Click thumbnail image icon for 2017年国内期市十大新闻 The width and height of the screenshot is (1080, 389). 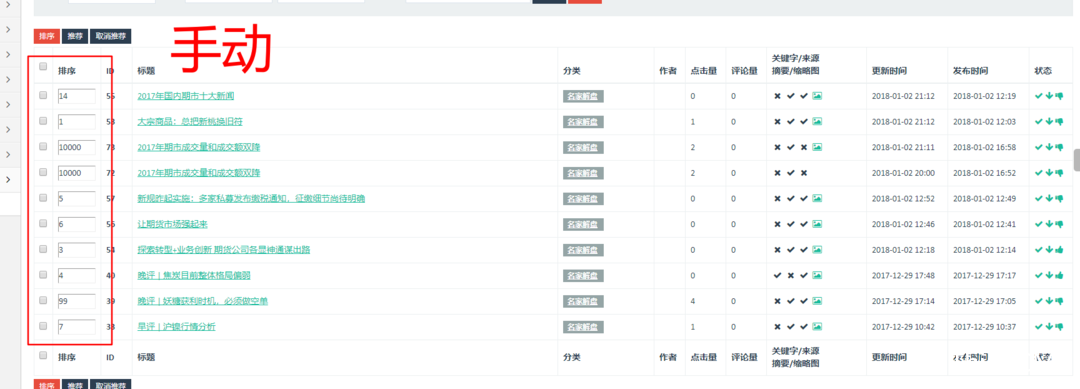click(817, 96)
